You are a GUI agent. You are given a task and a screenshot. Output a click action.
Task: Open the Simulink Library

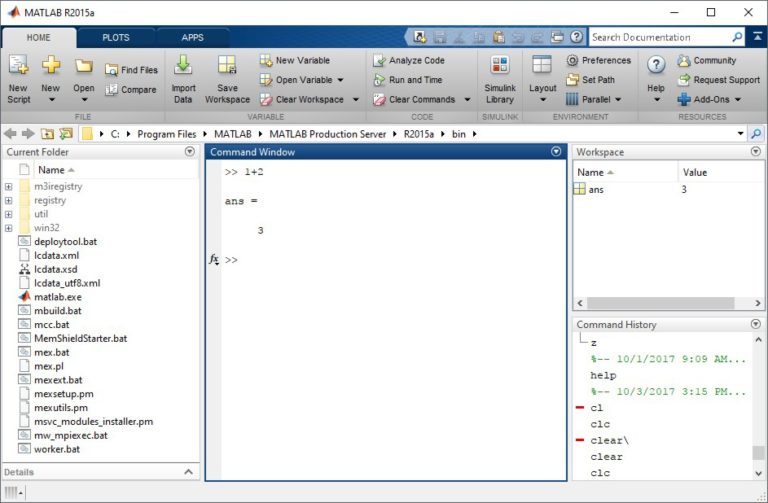[x=499, y=67]
